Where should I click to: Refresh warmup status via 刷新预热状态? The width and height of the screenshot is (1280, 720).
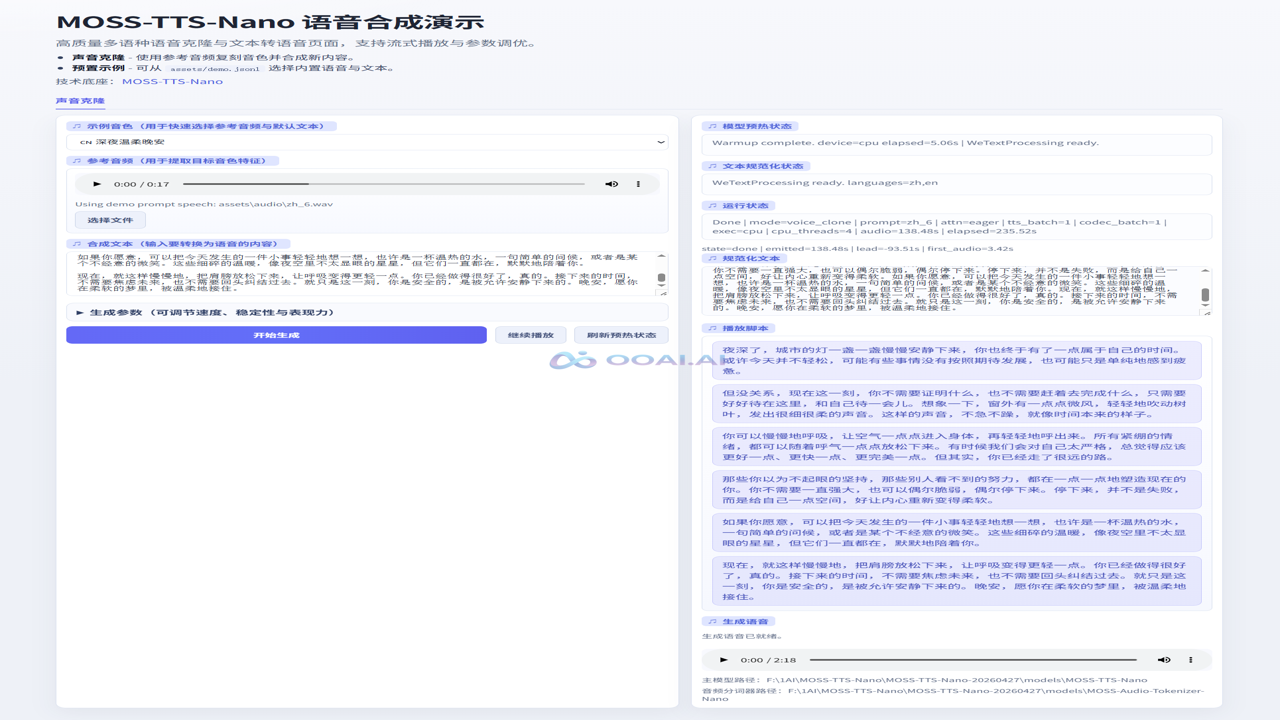(621, 335)
